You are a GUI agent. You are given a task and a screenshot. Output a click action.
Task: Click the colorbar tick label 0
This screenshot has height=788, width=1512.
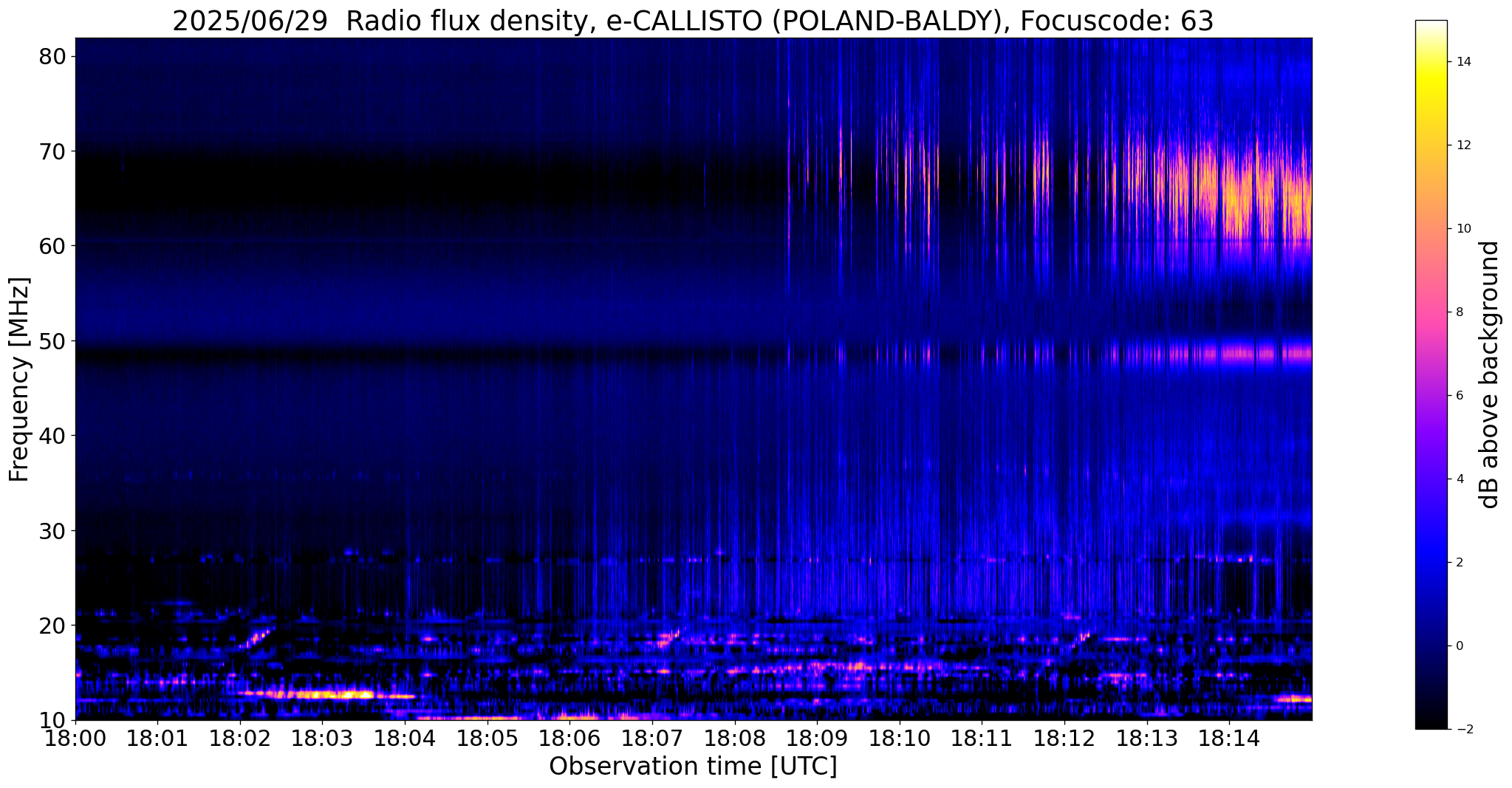click(1459, 646)
